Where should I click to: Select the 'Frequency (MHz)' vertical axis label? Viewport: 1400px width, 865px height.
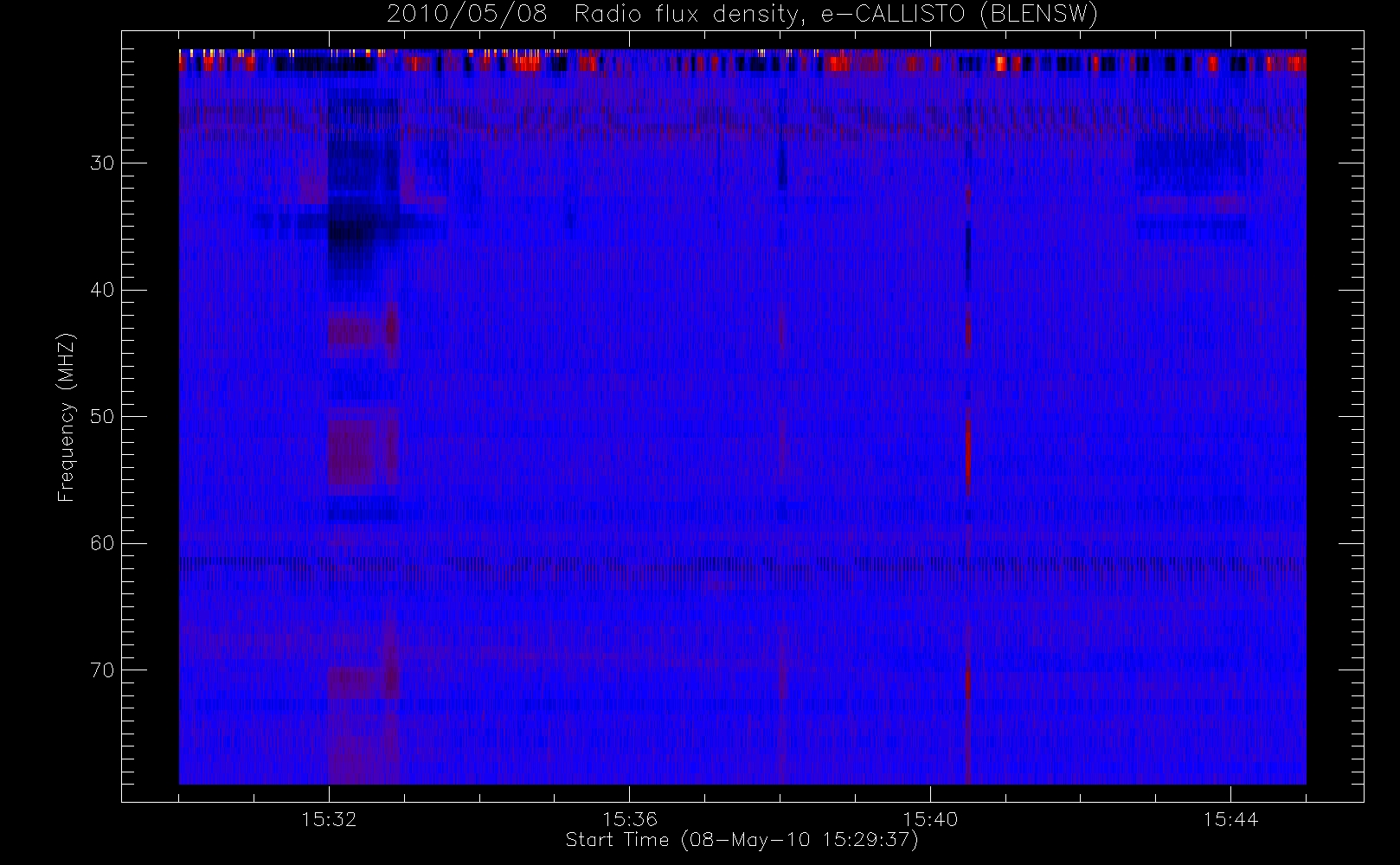click(67, 417)
